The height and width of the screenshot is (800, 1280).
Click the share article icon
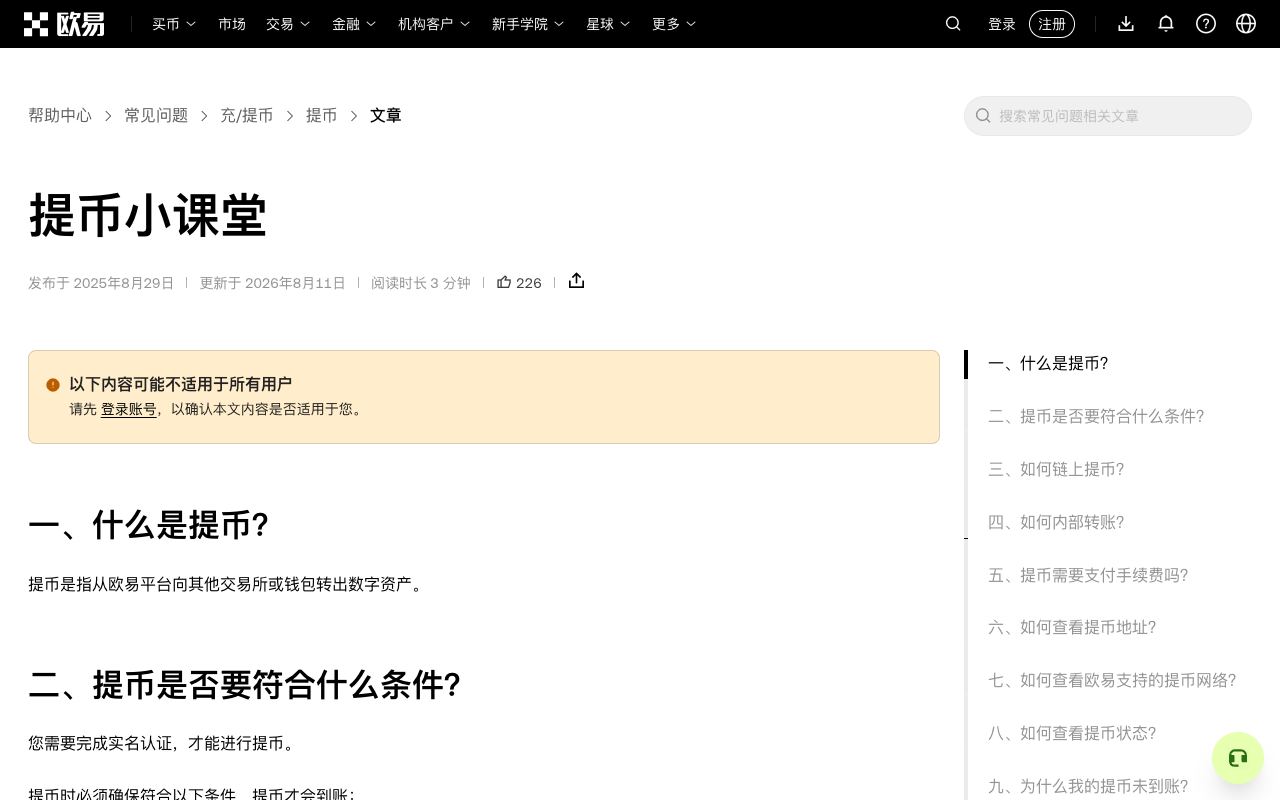576,281
